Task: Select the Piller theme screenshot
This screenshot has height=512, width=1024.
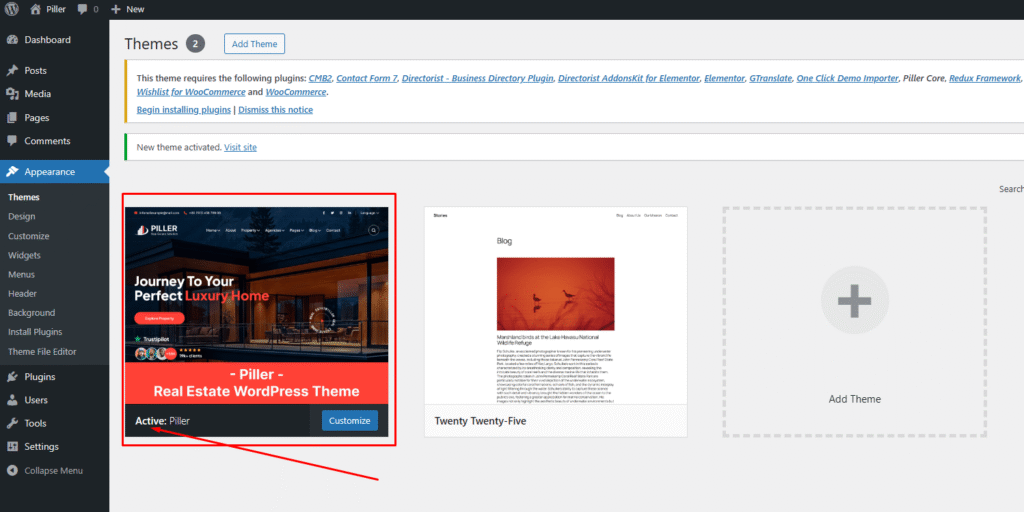Action: pyautogui.click(x=257, y=305)
